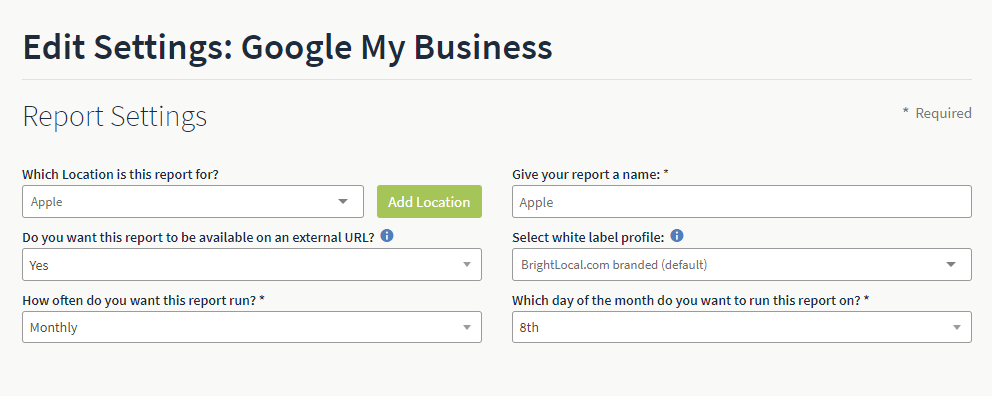Open the day of month dropdown showing 8th
Viewport: 992px width, 396px height.
click(741, 327)
